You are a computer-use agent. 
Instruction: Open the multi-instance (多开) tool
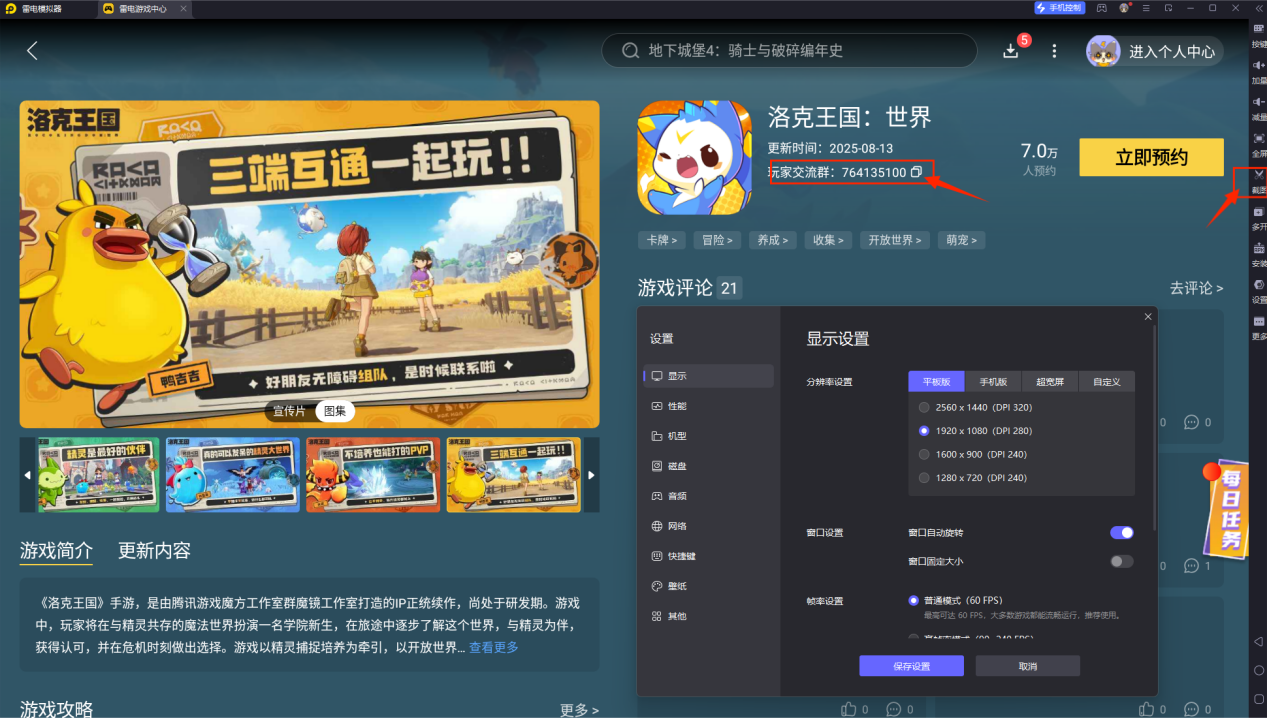coord(1259,211)
